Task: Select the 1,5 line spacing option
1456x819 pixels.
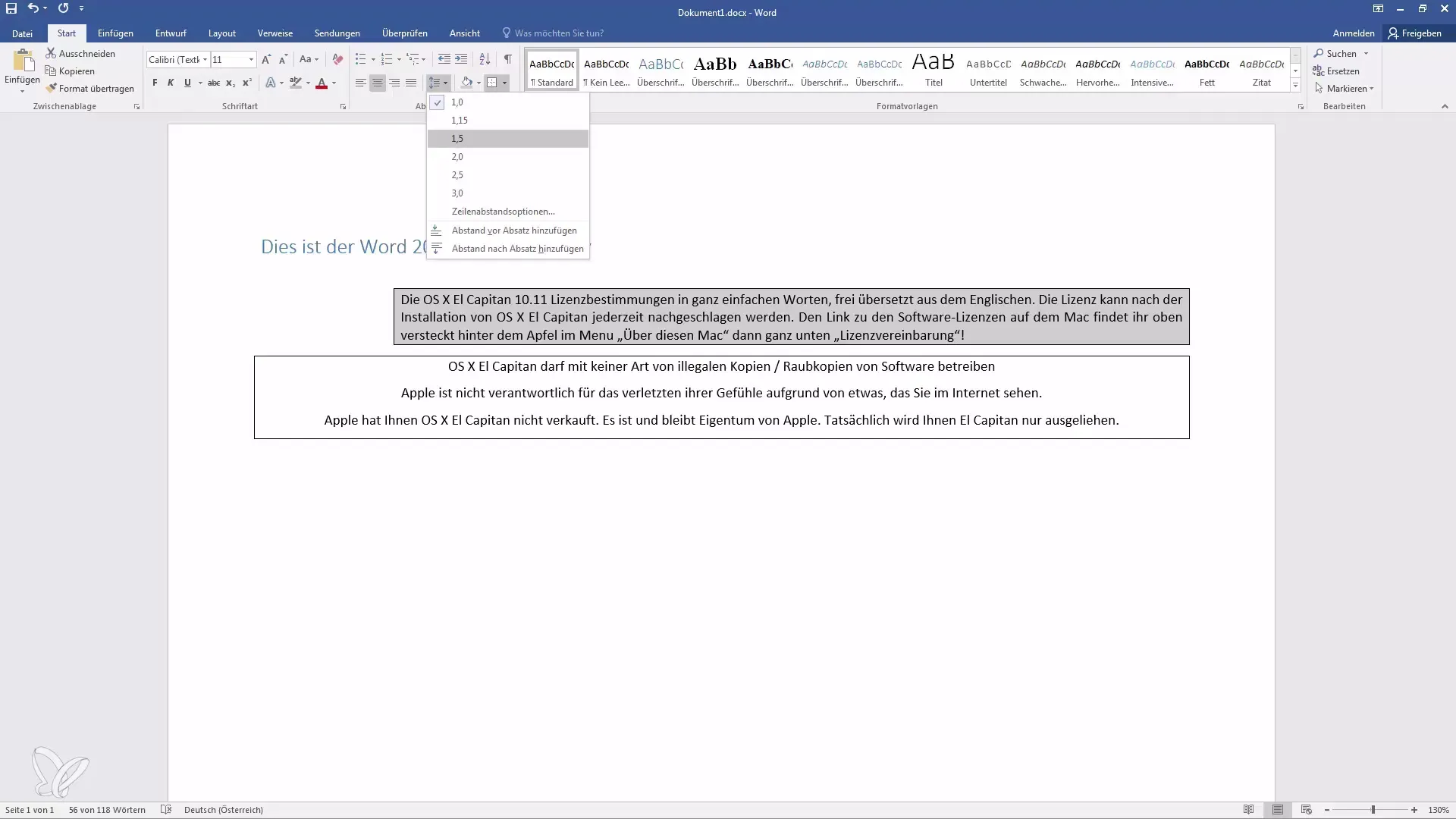Action: click(x=457, y=138)
